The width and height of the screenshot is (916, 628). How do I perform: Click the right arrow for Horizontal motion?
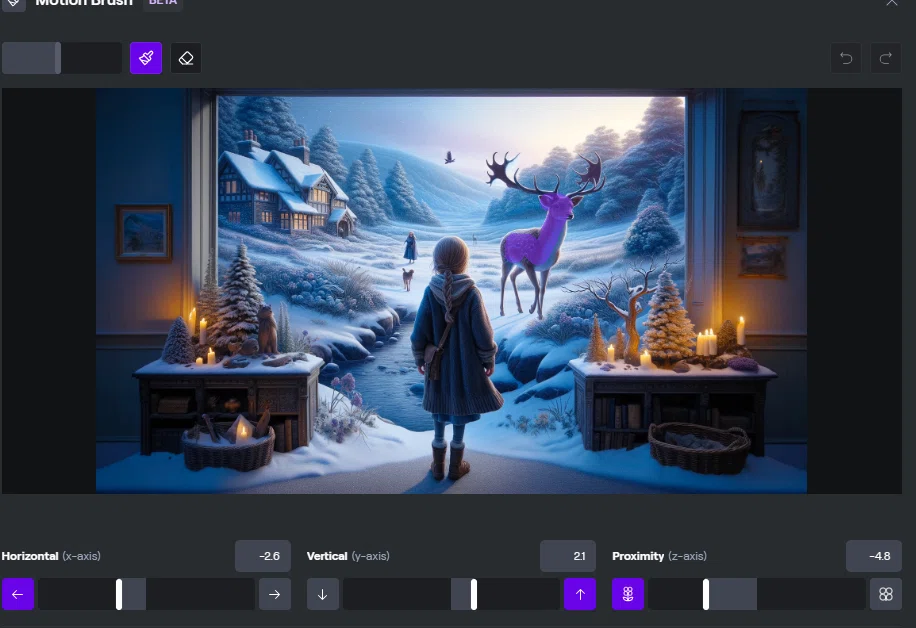coord(275,594)
